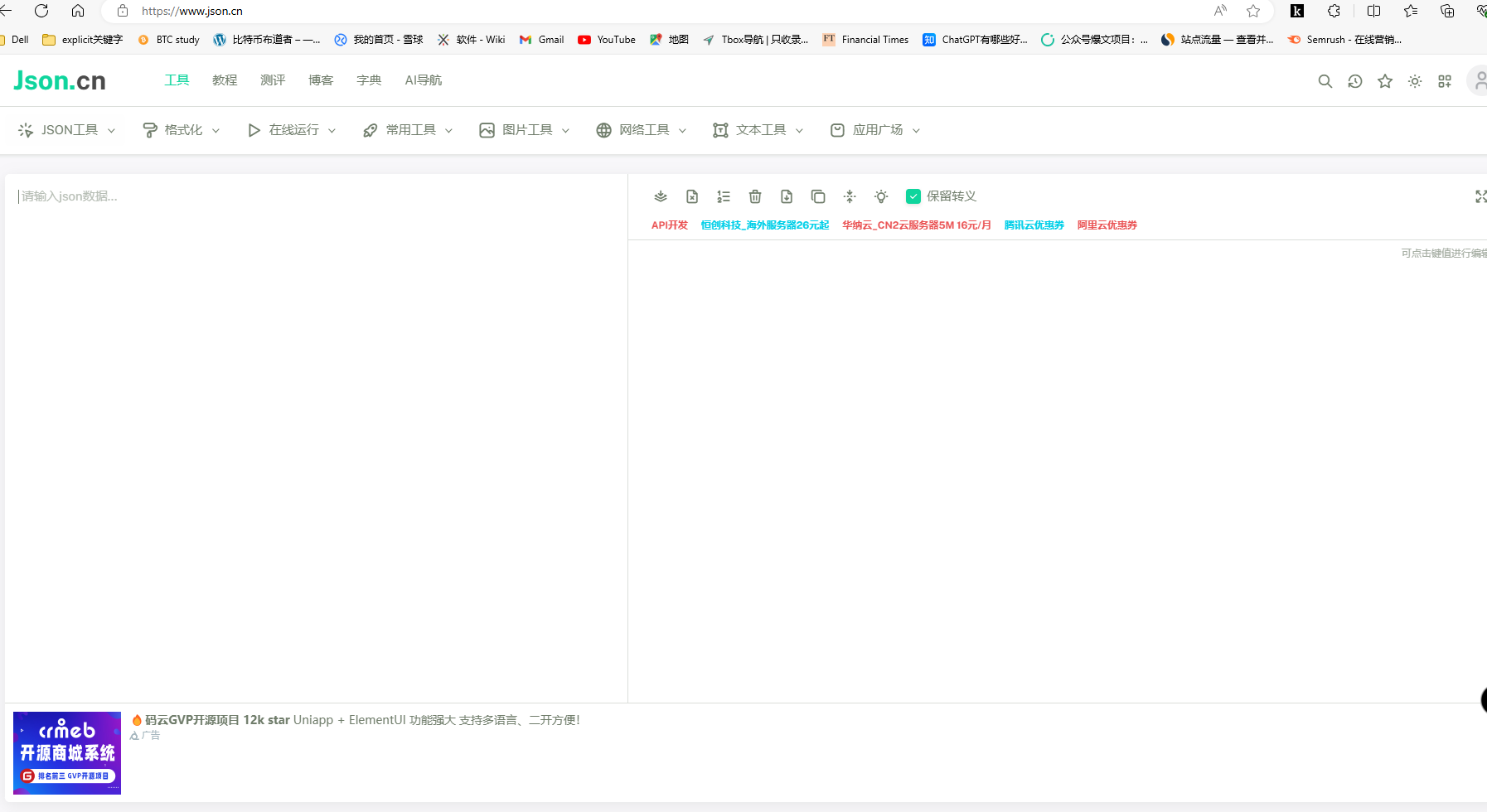Open the BTC study bookmark

(168, 40)
